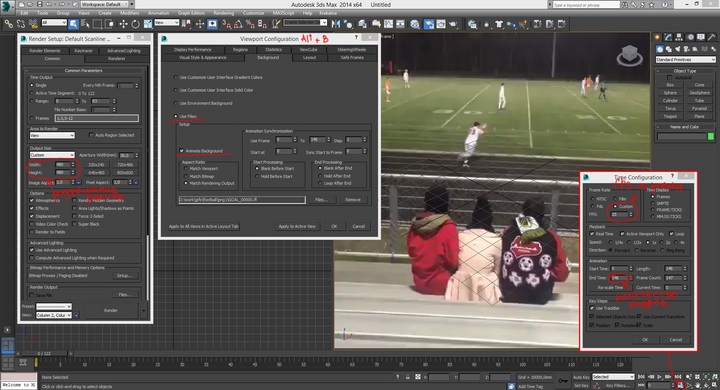
Task: Open the Standard Primitives dropdown
Action: 685,60
